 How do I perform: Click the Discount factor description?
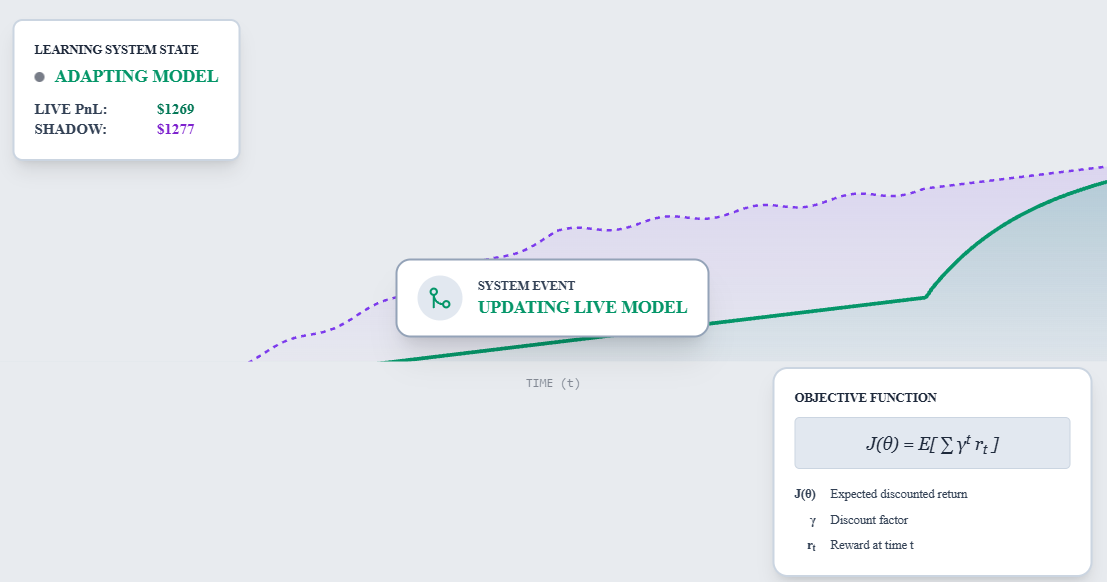click(x=869, y=520)
